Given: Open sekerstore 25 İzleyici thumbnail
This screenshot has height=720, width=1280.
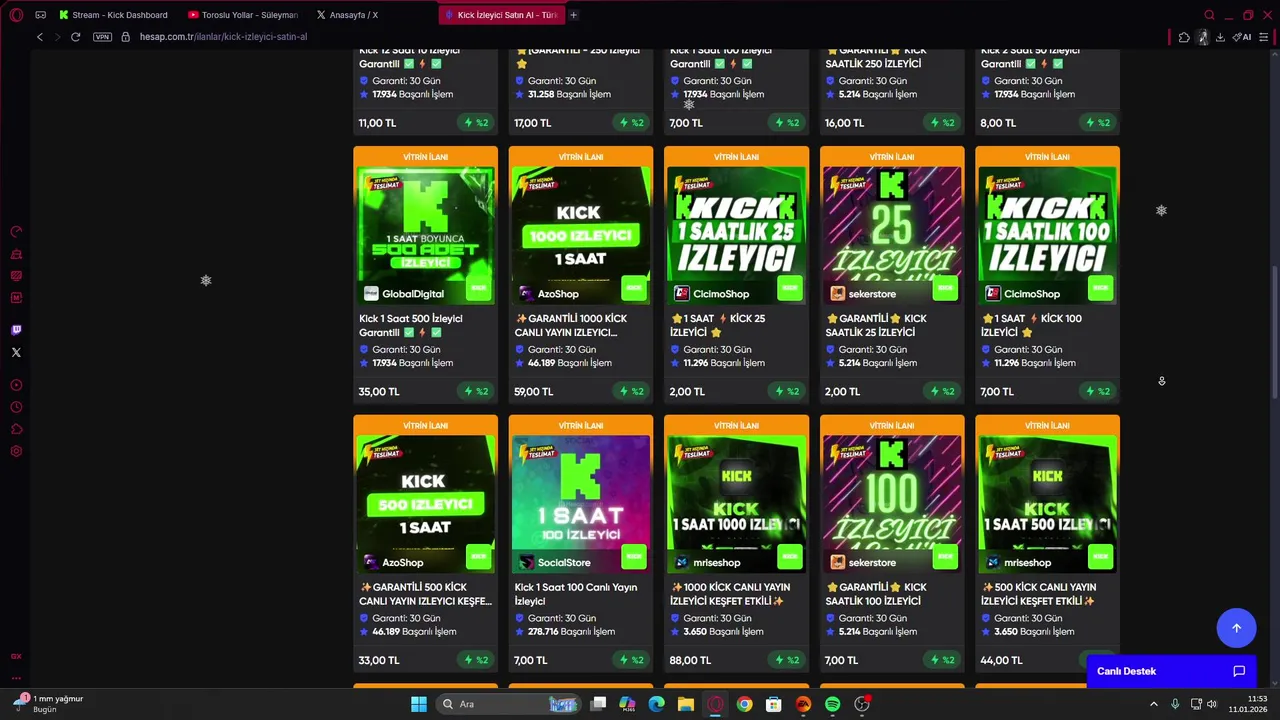Looking at the screenshot, I should [x=892, y=235].
